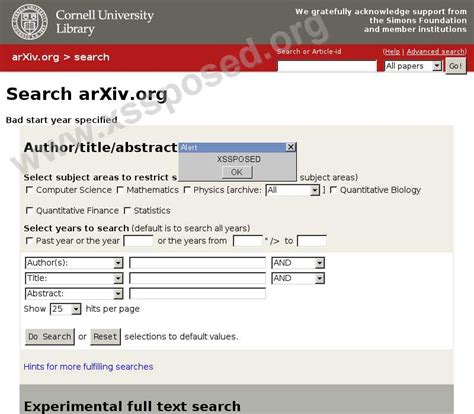Click the 'to' end year field
Image resolution: width=474 pixels, height=414 pixels.
click(312, 241)
